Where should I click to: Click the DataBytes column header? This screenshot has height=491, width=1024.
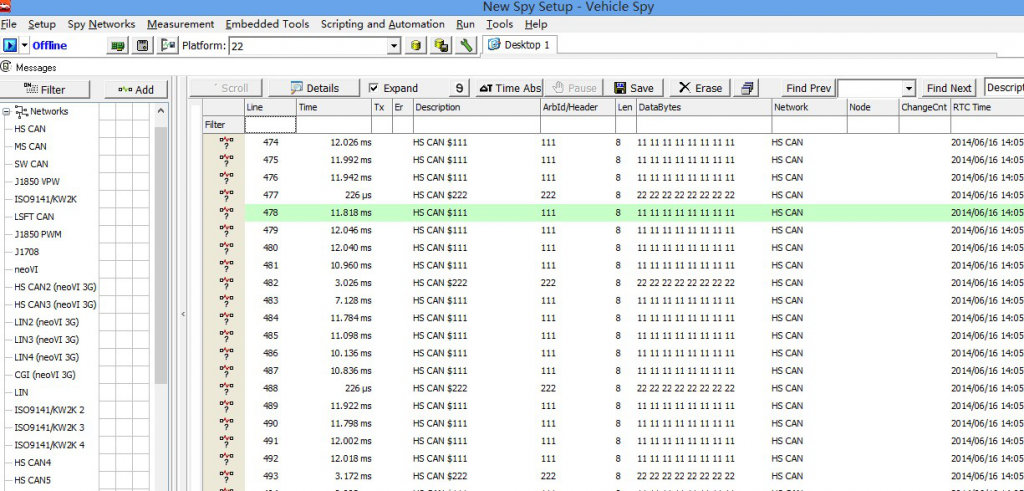[704, 107]
